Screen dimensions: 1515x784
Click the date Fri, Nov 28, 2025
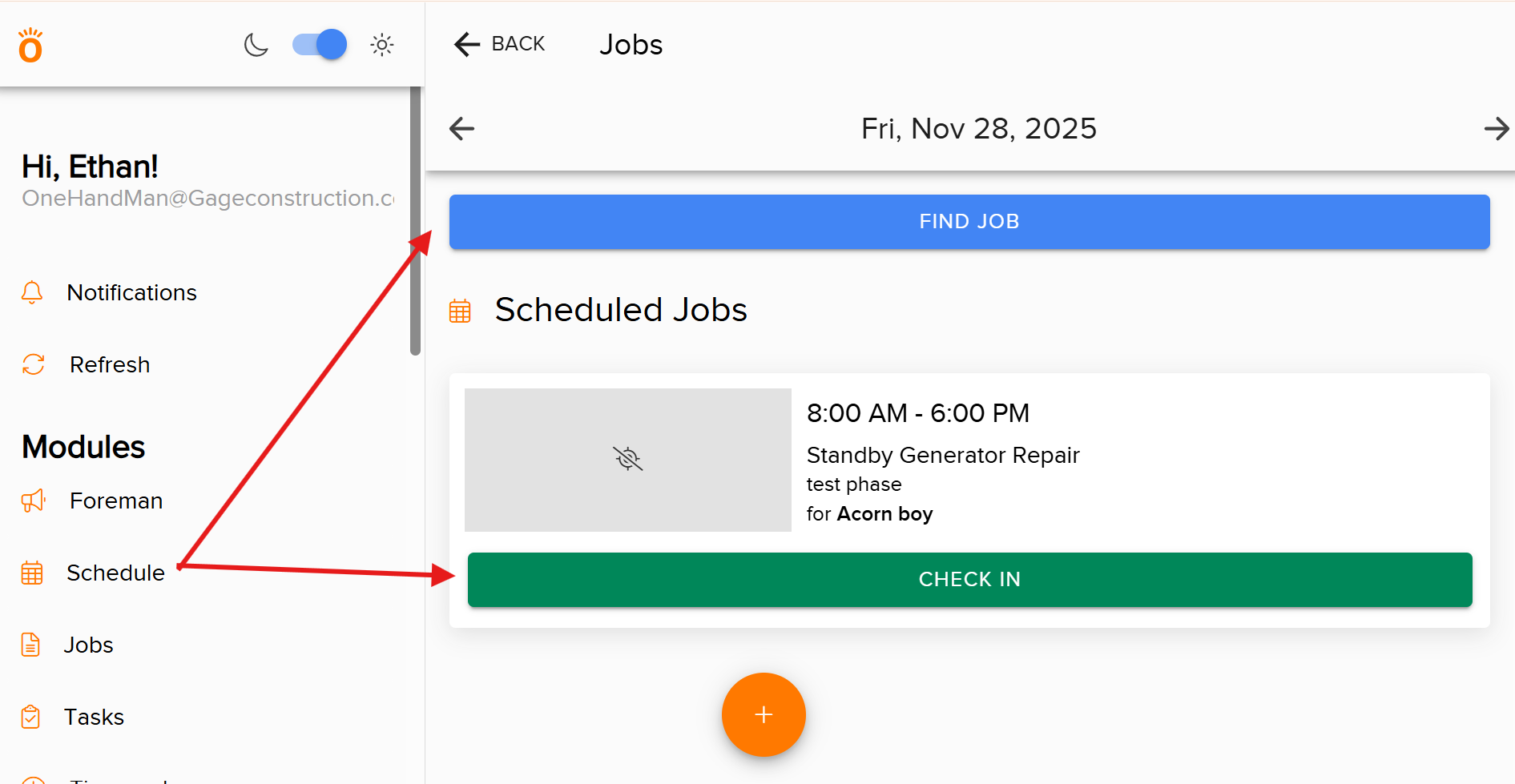pos(978,128)
